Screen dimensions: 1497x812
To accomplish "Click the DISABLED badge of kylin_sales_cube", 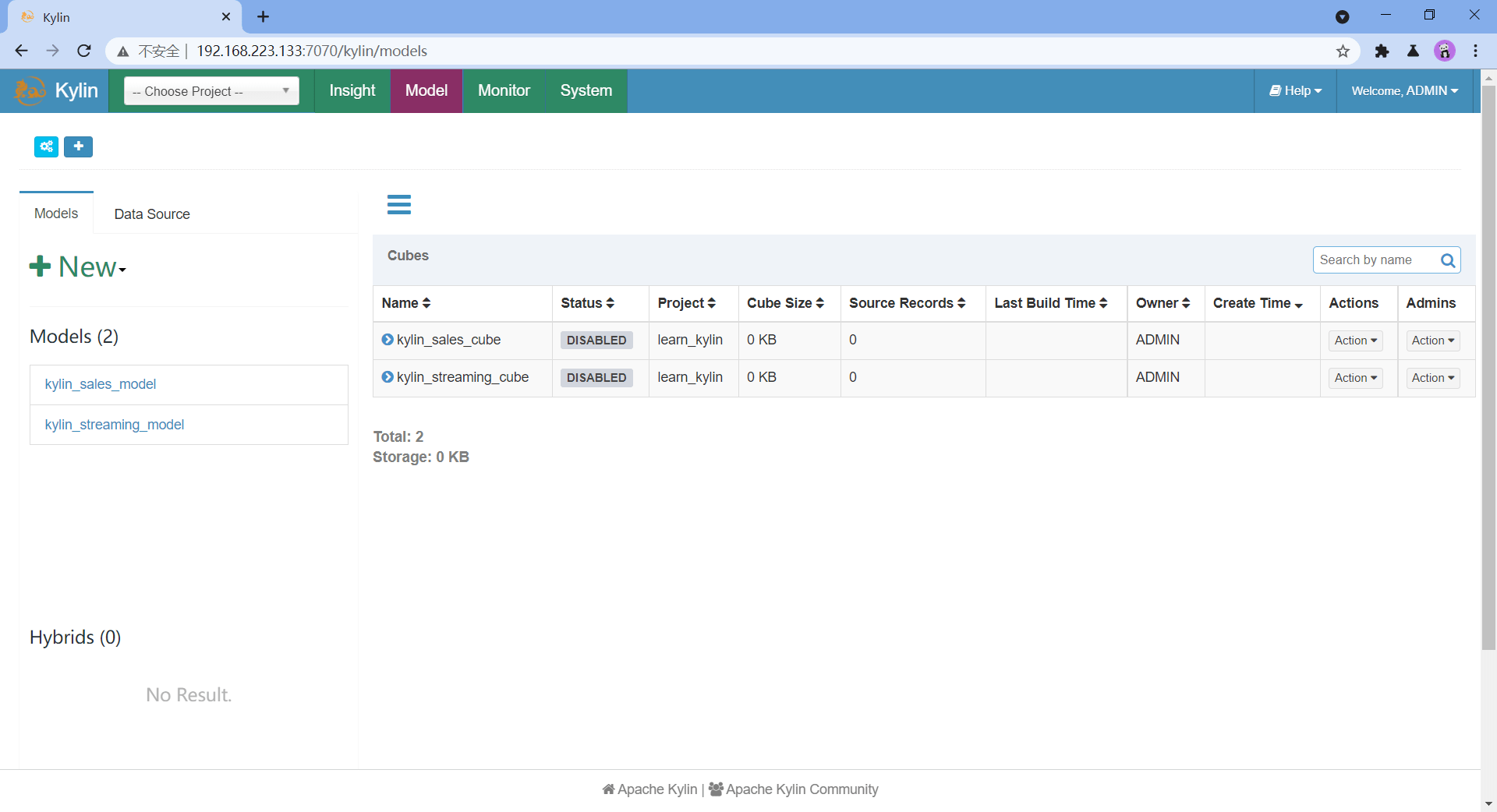I will pyautogui.click(x=596, y=341).
